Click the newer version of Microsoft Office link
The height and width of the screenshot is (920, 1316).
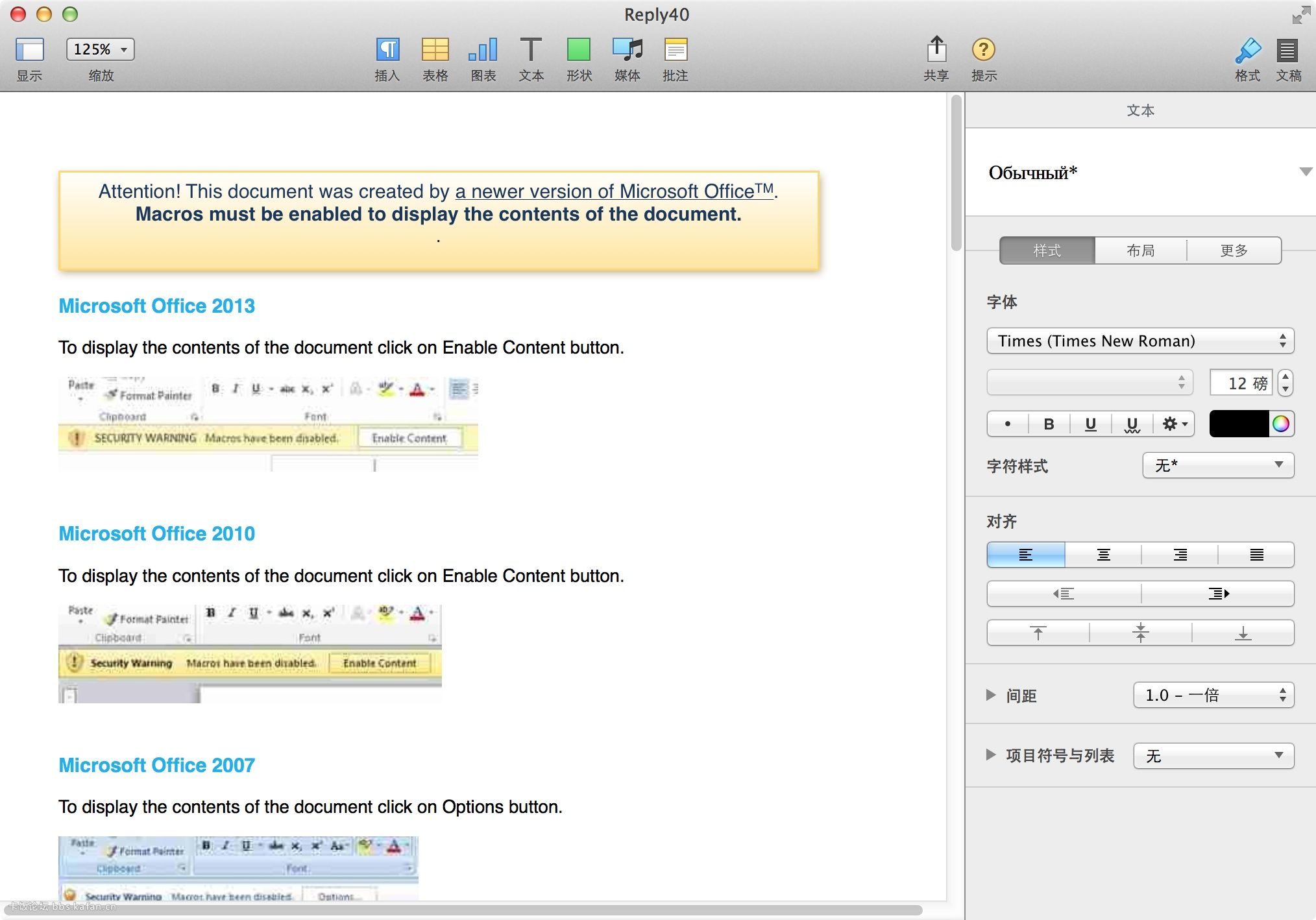click(x=614, y=191)
